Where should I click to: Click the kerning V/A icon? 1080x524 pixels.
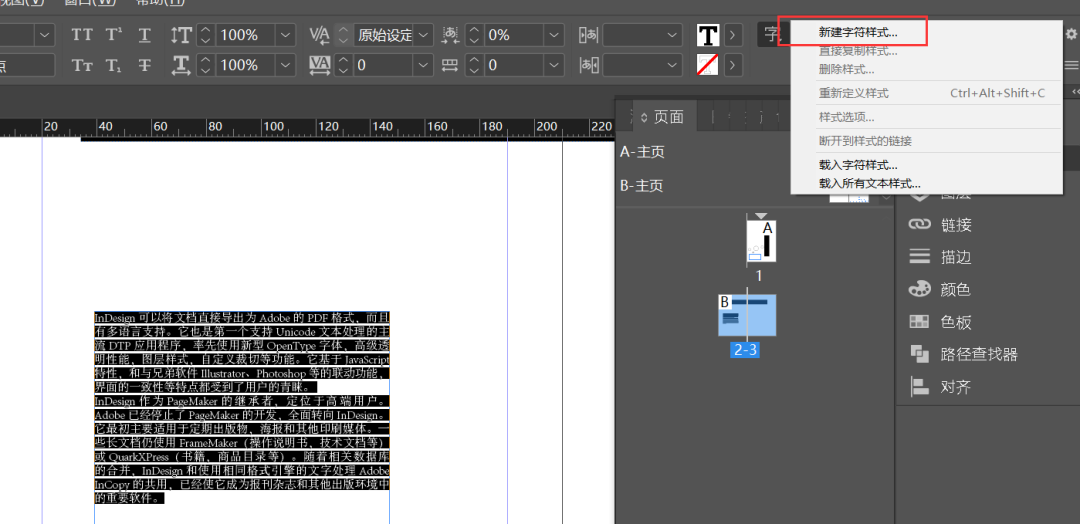click(x=320, y=35)
